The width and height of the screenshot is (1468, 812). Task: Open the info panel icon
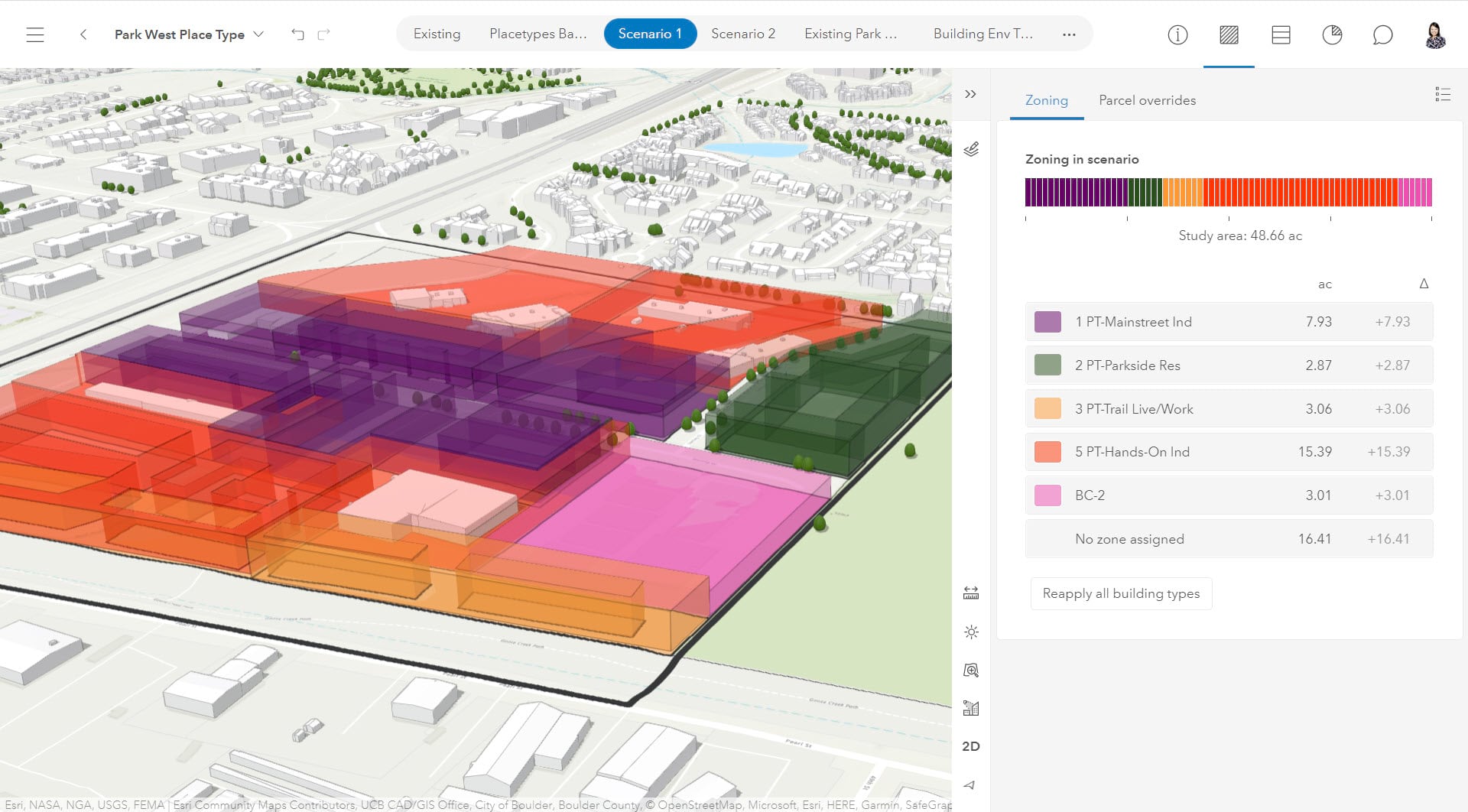pyautogui.click(x=1177, y=35)
